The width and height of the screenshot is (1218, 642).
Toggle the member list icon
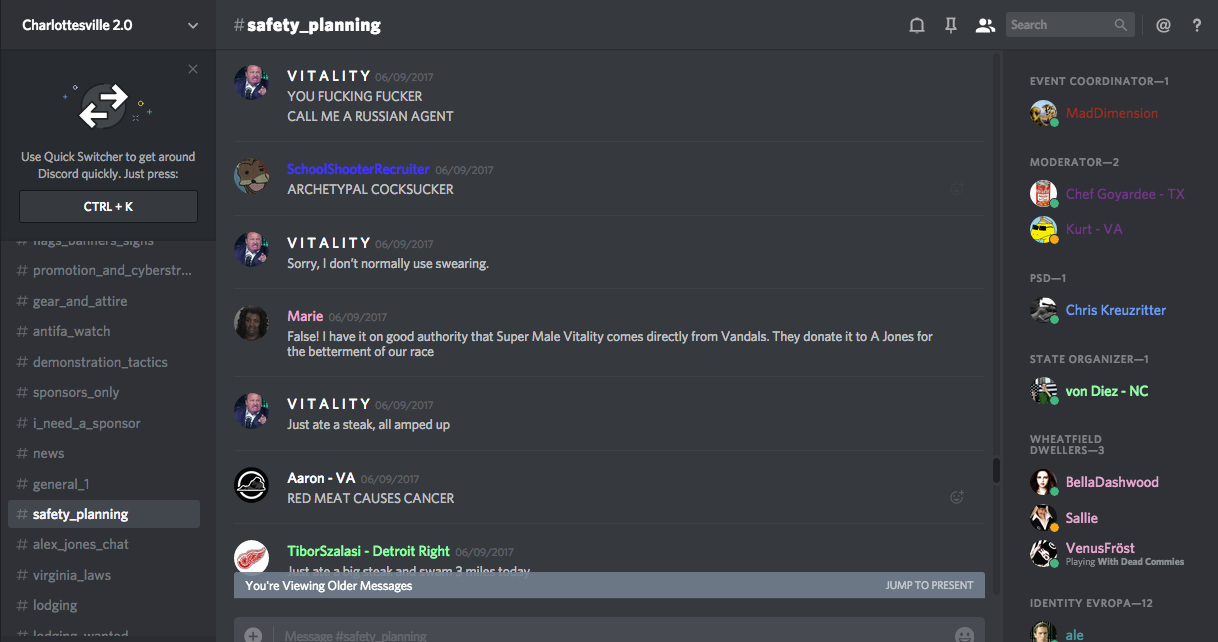(985, 25)
